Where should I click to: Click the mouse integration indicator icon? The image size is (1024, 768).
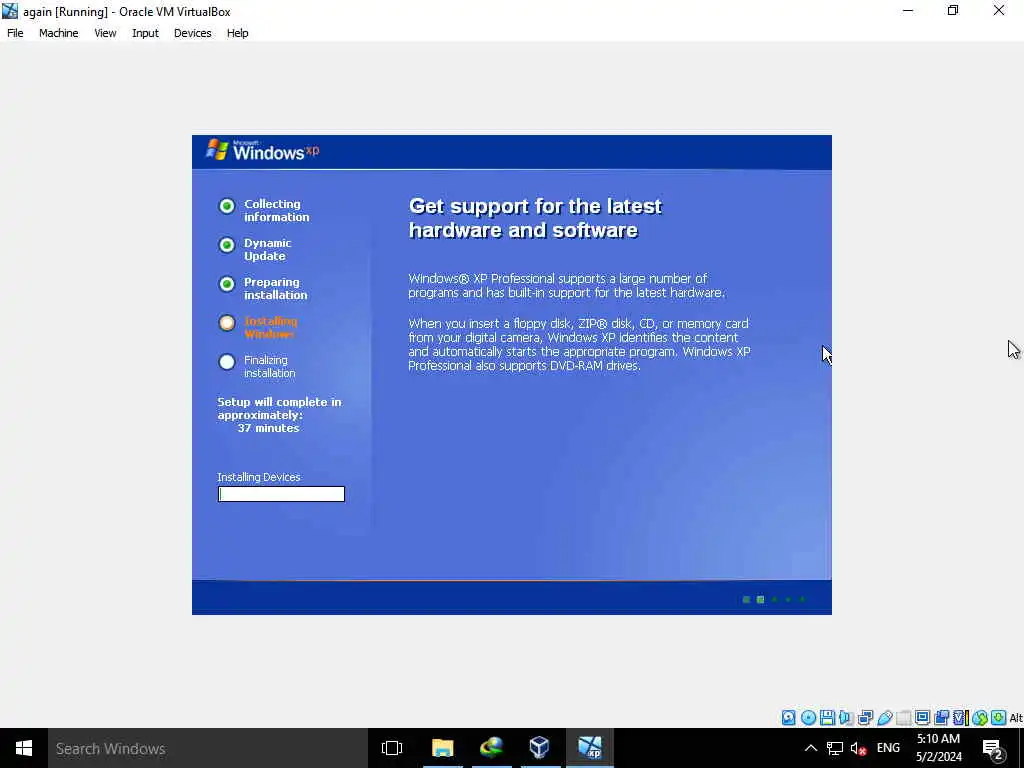980,718
